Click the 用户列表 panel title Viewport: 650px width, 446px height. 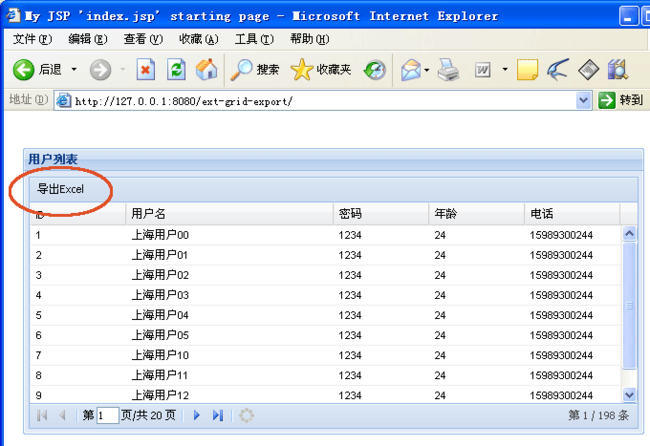(x=53, y=159)
